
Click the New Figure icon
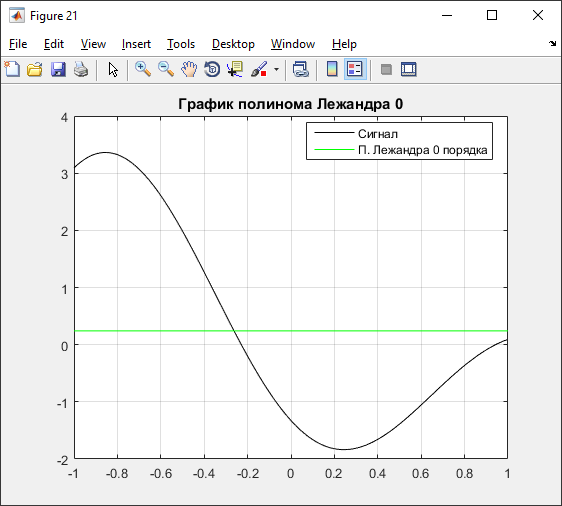point(12,69)
